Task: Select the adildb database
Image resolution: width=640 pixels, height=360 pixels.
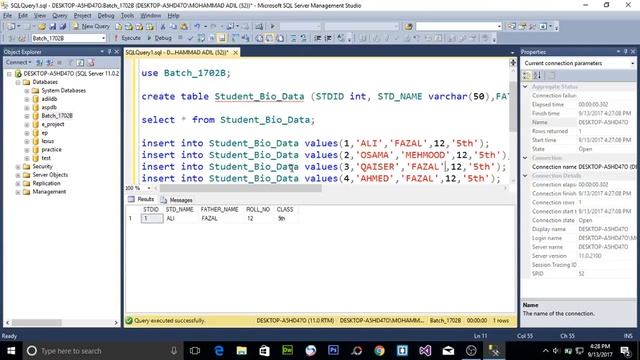Action: 49,99
